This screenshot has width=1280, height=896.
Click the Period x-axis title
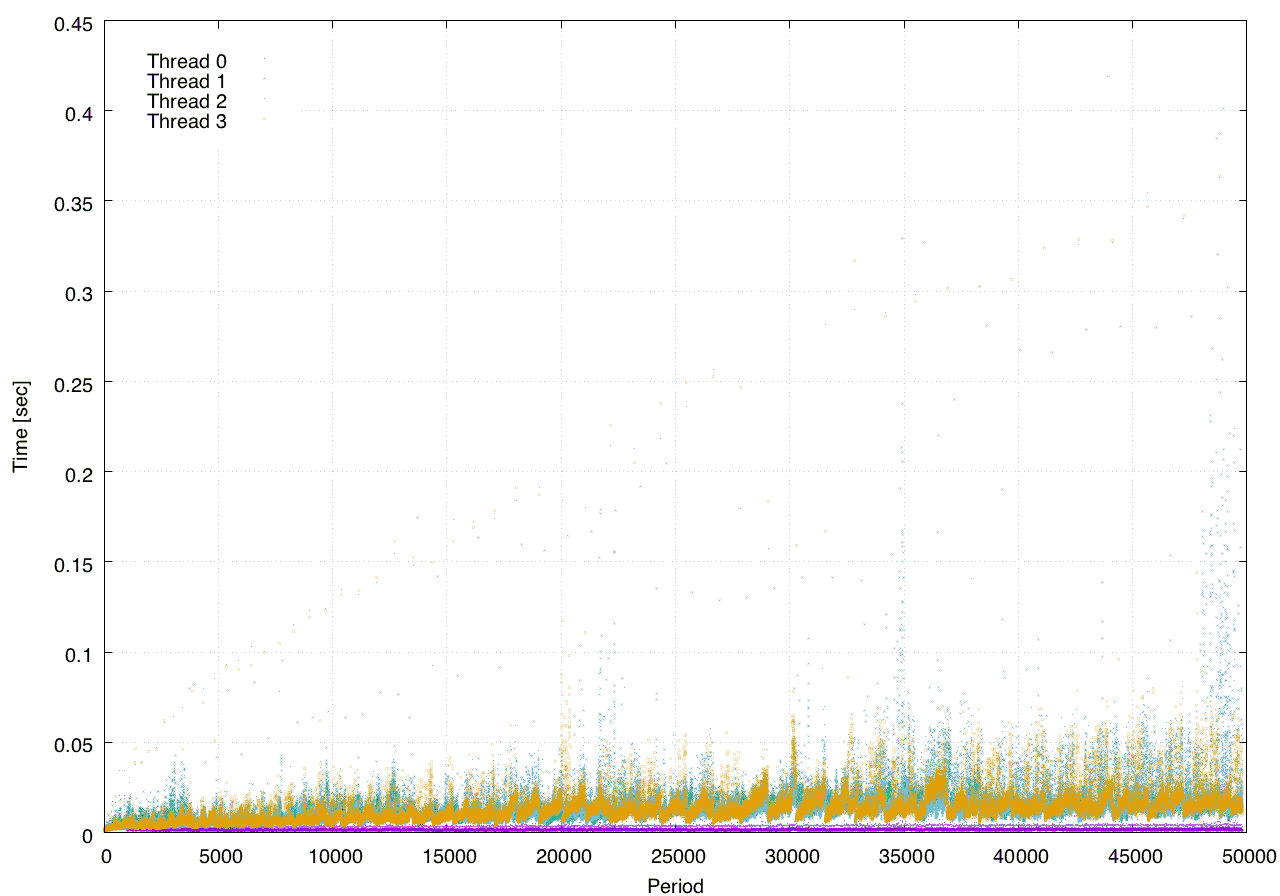[x=675, y=886]
